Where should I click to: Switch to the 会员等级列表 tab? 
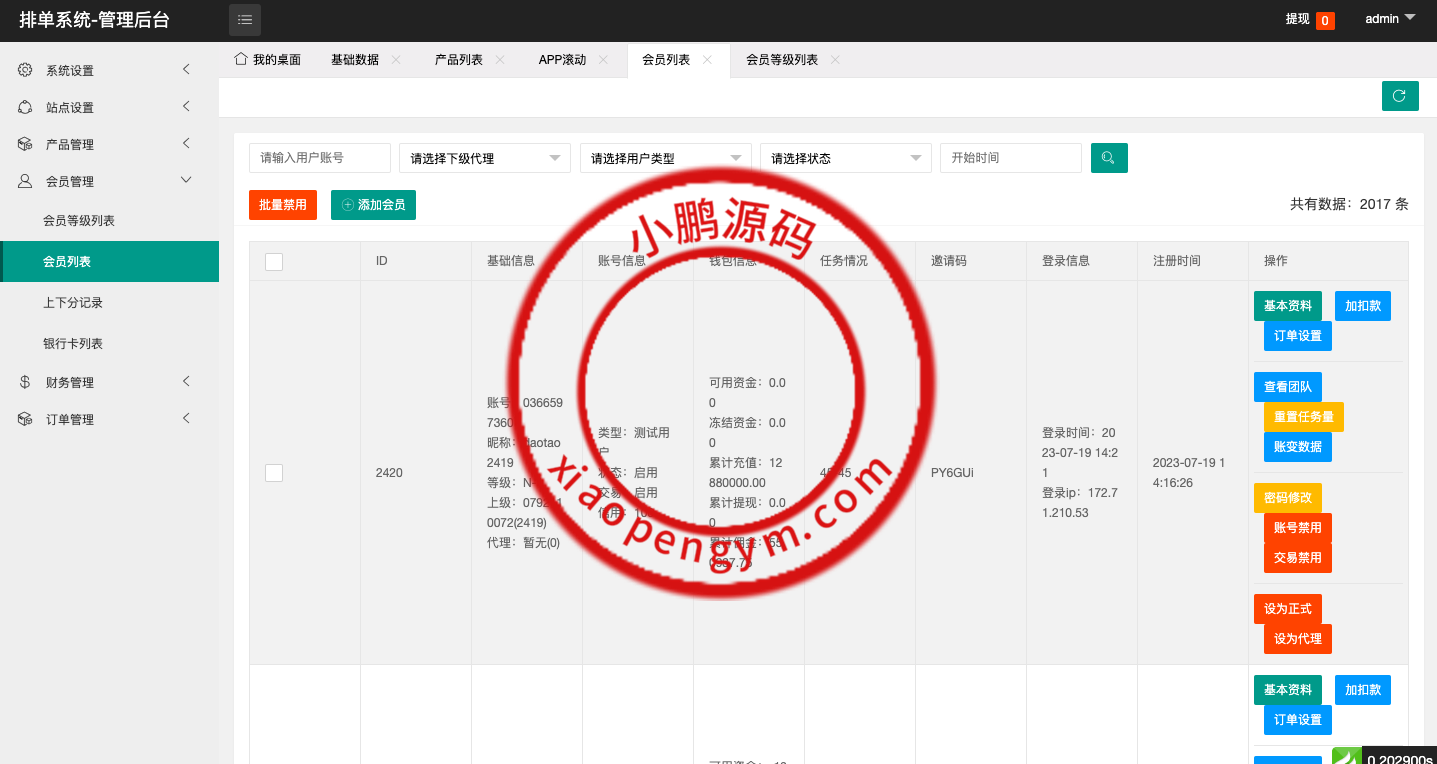(x=782, y=60)
